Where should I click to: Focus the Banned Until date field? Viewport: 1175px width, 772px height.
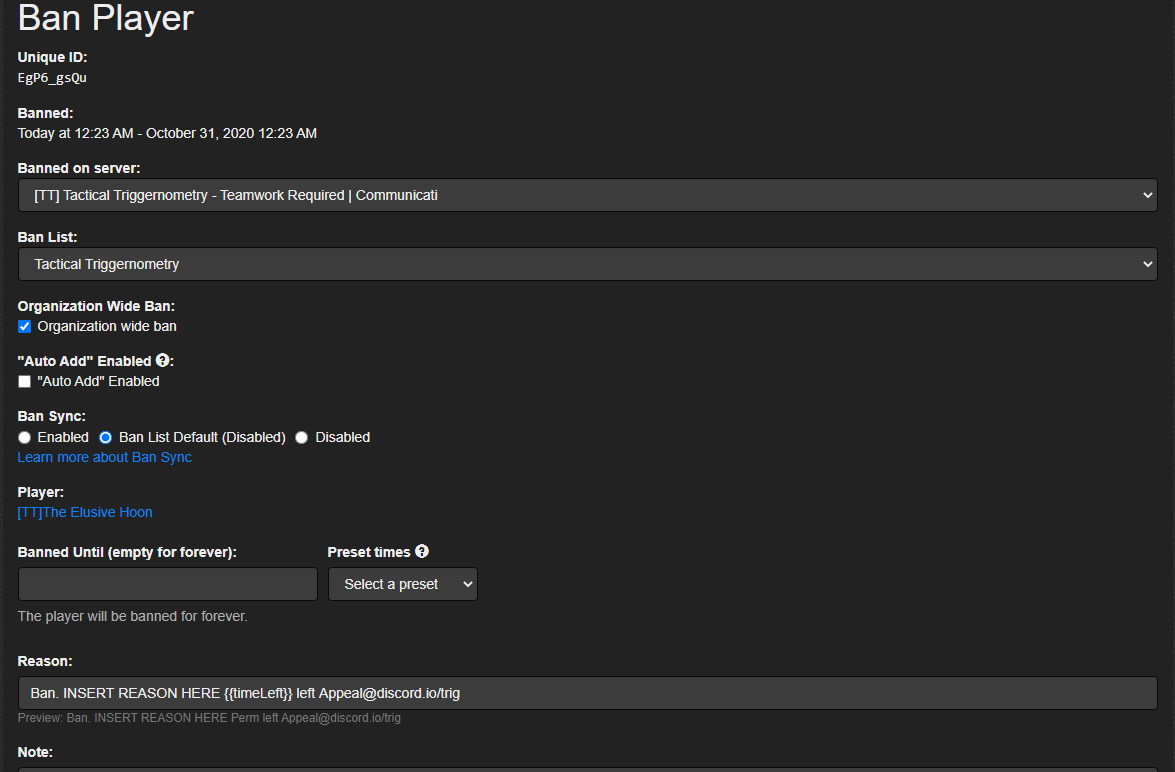(167, 584)
